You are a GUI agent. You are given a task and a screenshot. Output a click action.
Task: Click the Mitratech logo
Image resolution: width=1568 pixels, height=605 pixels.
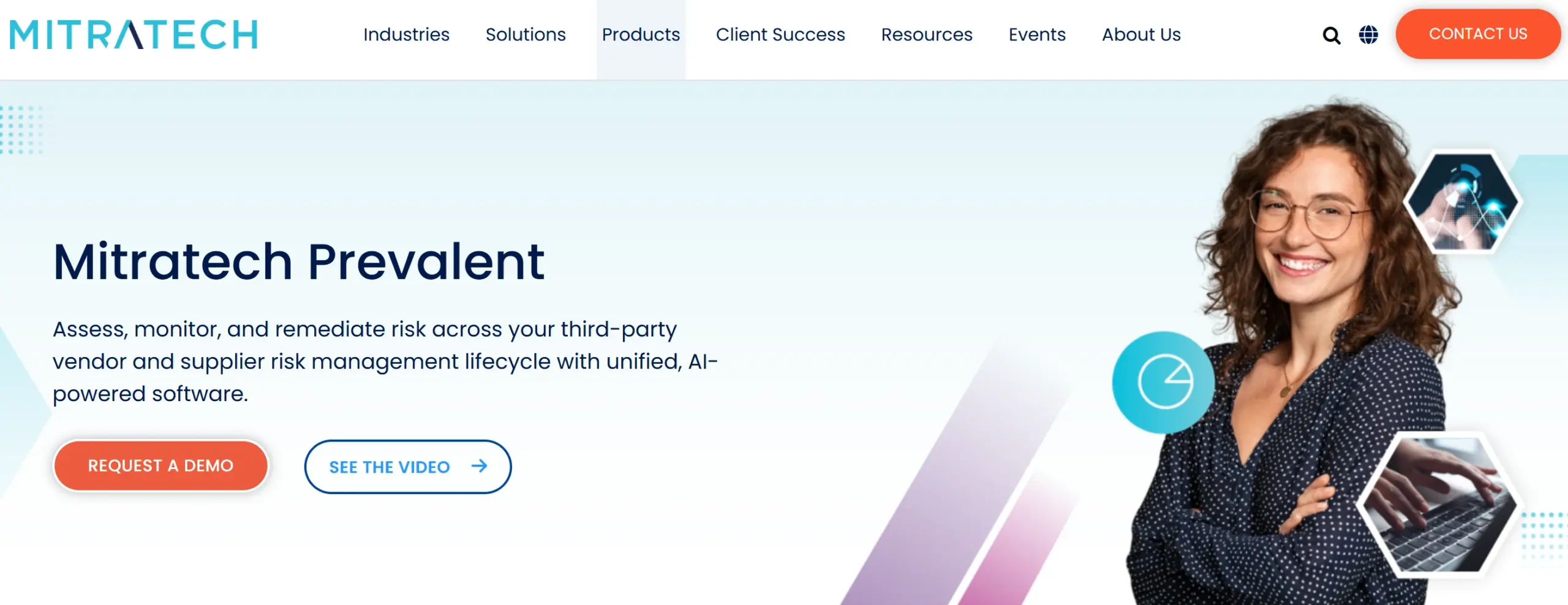[134, 34]
